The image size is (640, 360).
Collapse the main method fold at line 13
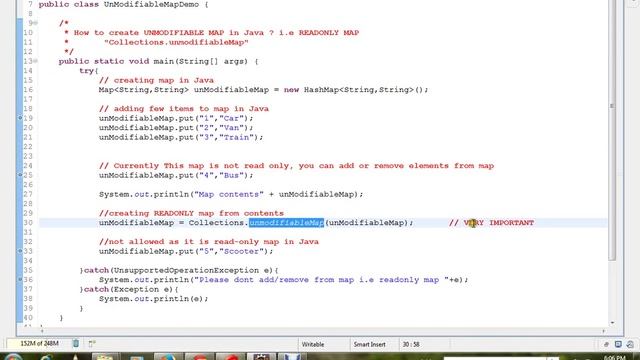click(x=36, y=61)
